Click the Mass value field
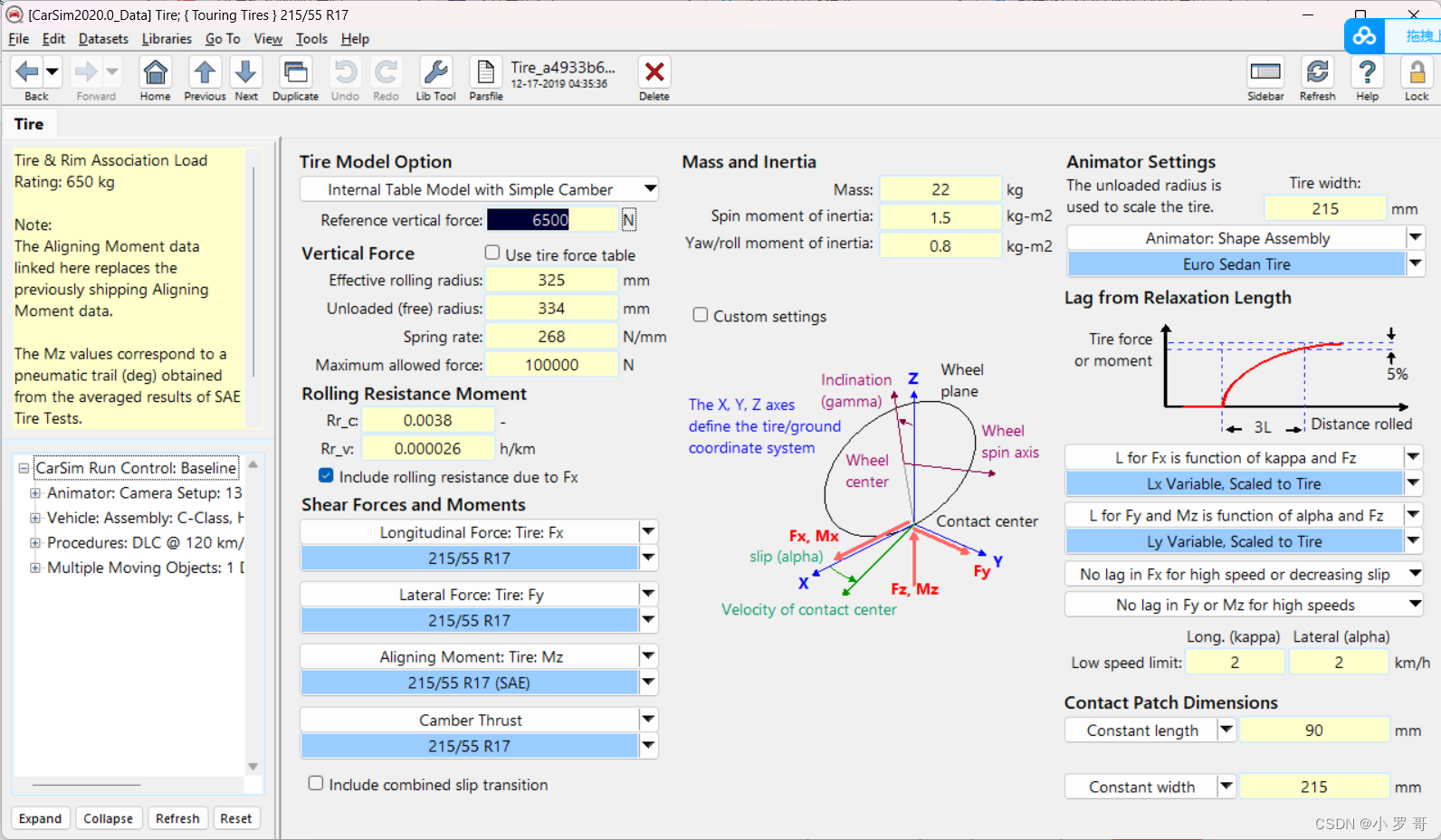The height and width of the screenshot is (840, 1441). tap(940, 189)
